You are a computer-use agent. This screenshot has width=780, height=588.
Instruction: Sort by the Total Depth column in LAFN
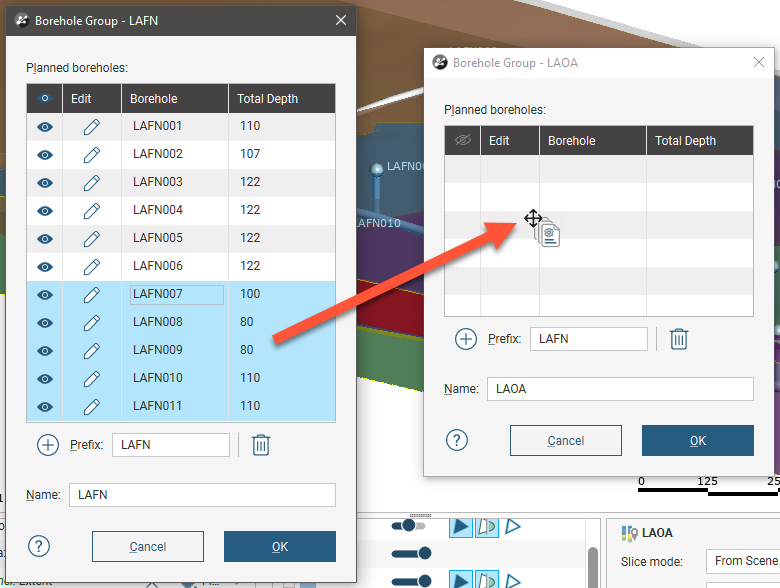coord(280,99)
